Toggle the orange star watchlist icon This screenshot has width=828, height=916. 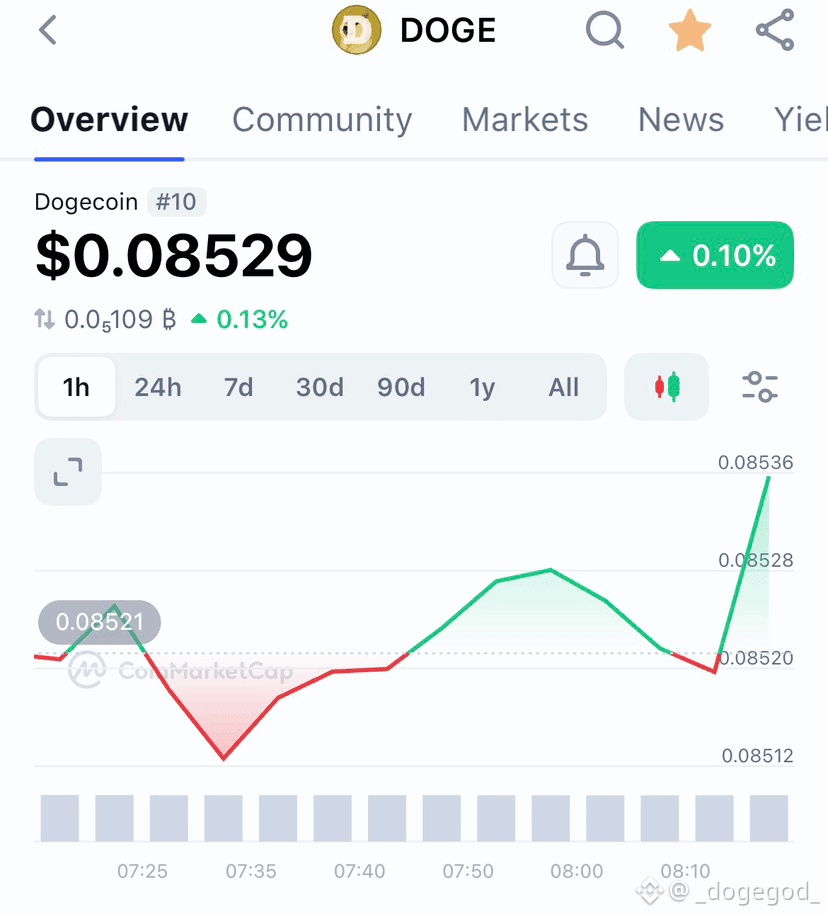[690, 30]
